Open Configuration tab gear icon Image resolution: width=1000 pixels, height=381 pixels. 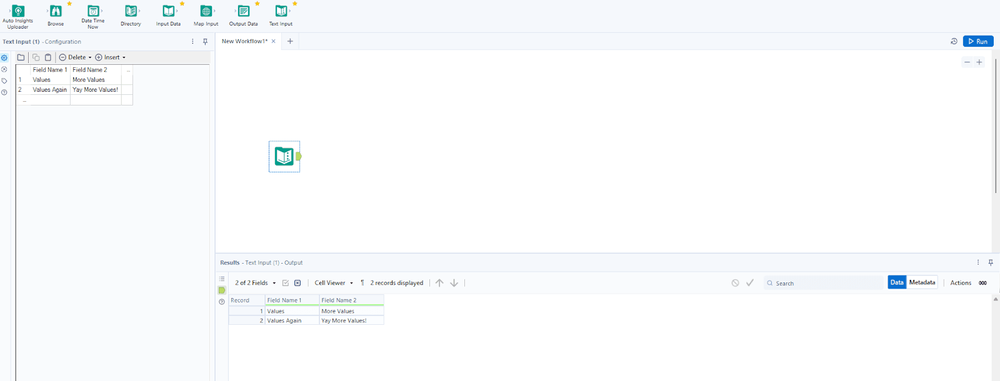4,57
